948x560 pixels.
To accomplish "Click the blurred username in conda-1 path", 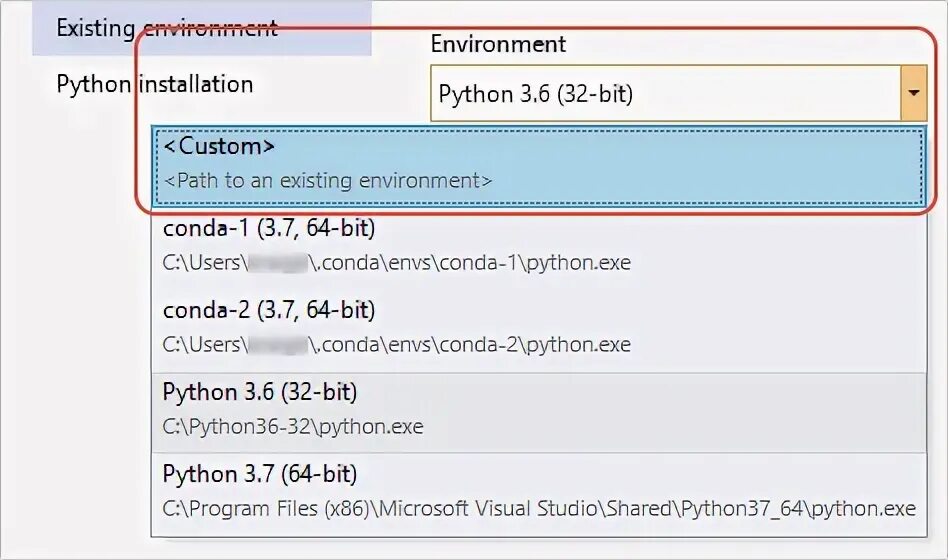I will coord(277,263).
